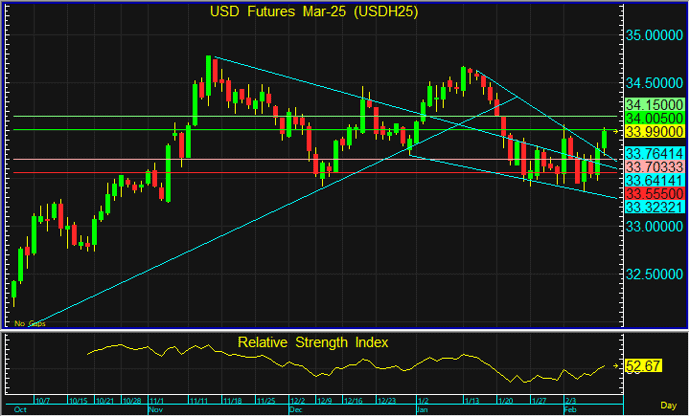Select the 10/7 date marker
Image resolution: width=690 pixels, height=417 pixels.
43,401
